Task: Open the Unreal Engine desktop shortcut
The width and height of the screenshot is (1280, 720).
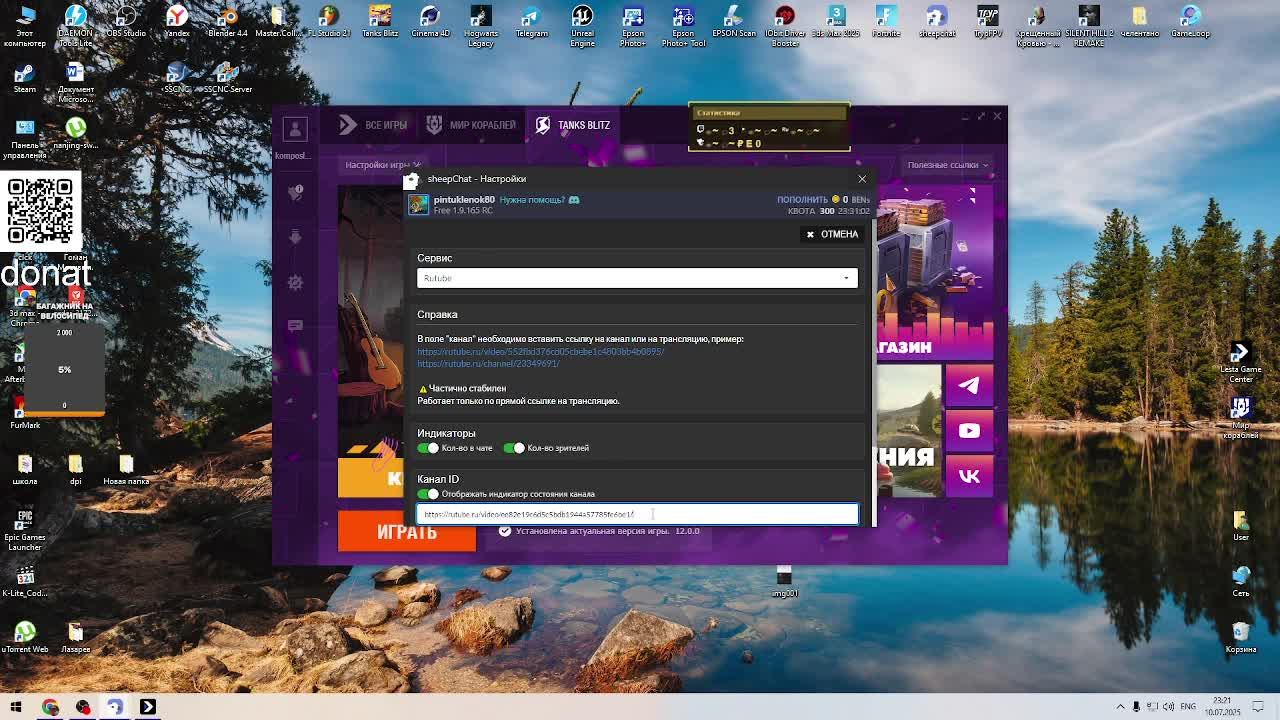Action: (x=582, y=24)
